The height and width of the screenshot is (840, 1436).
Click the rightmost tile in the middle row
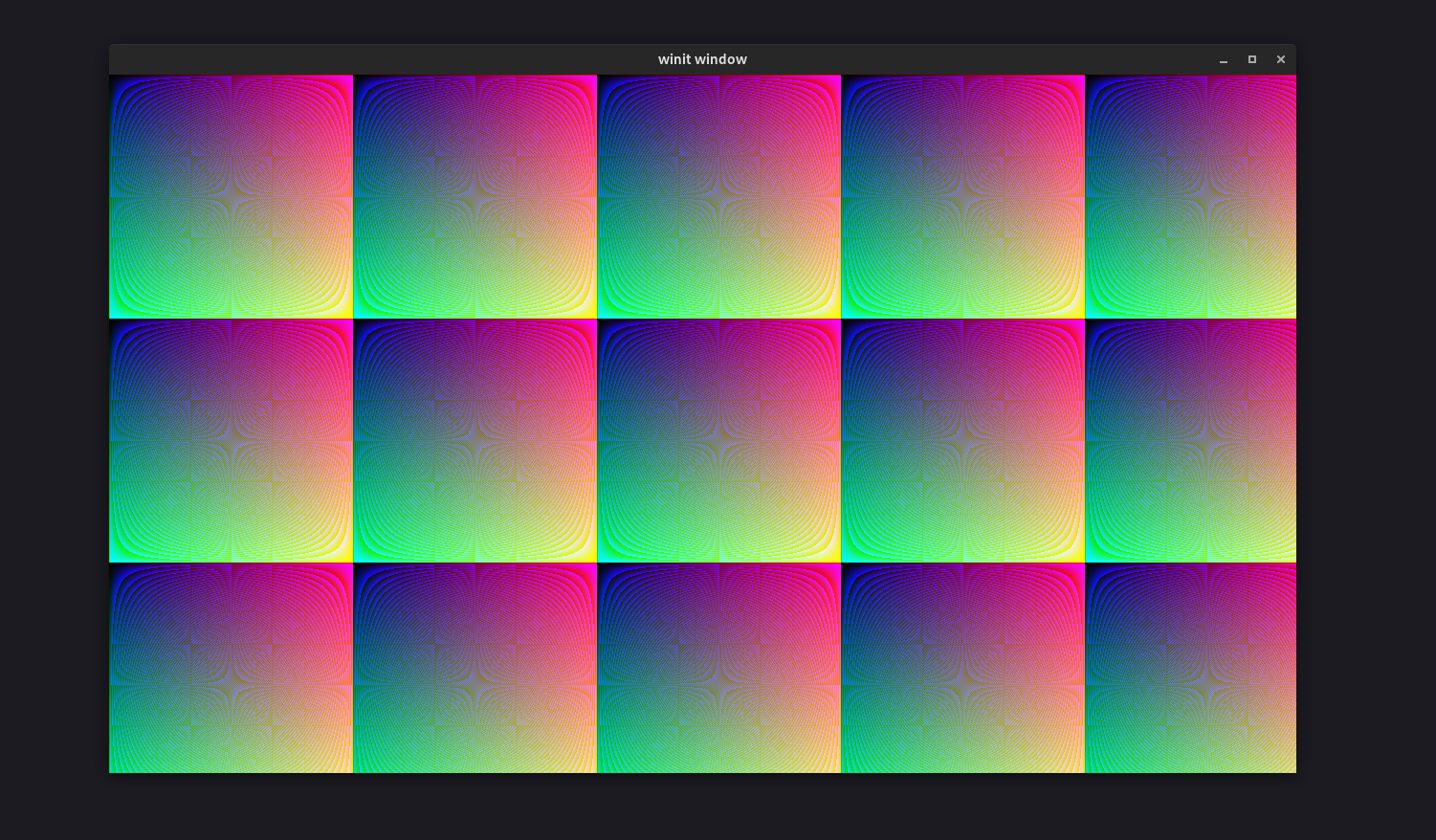[1190, 440]
